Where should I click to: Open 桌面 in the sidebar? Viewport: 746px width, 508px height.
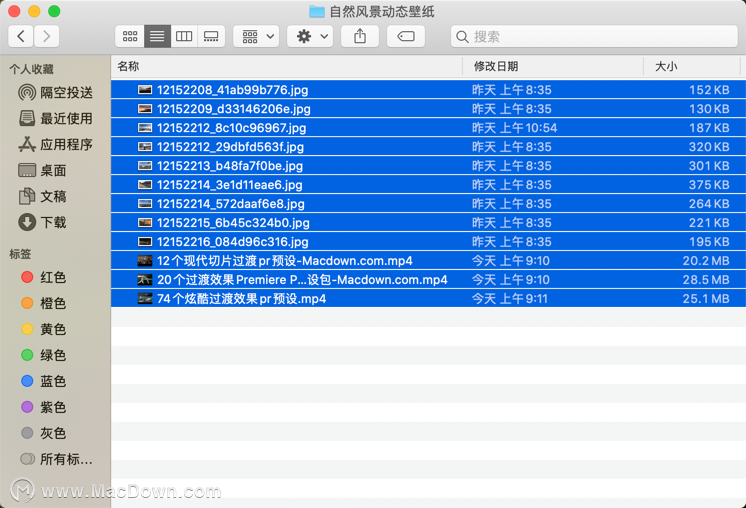[42, 170]
